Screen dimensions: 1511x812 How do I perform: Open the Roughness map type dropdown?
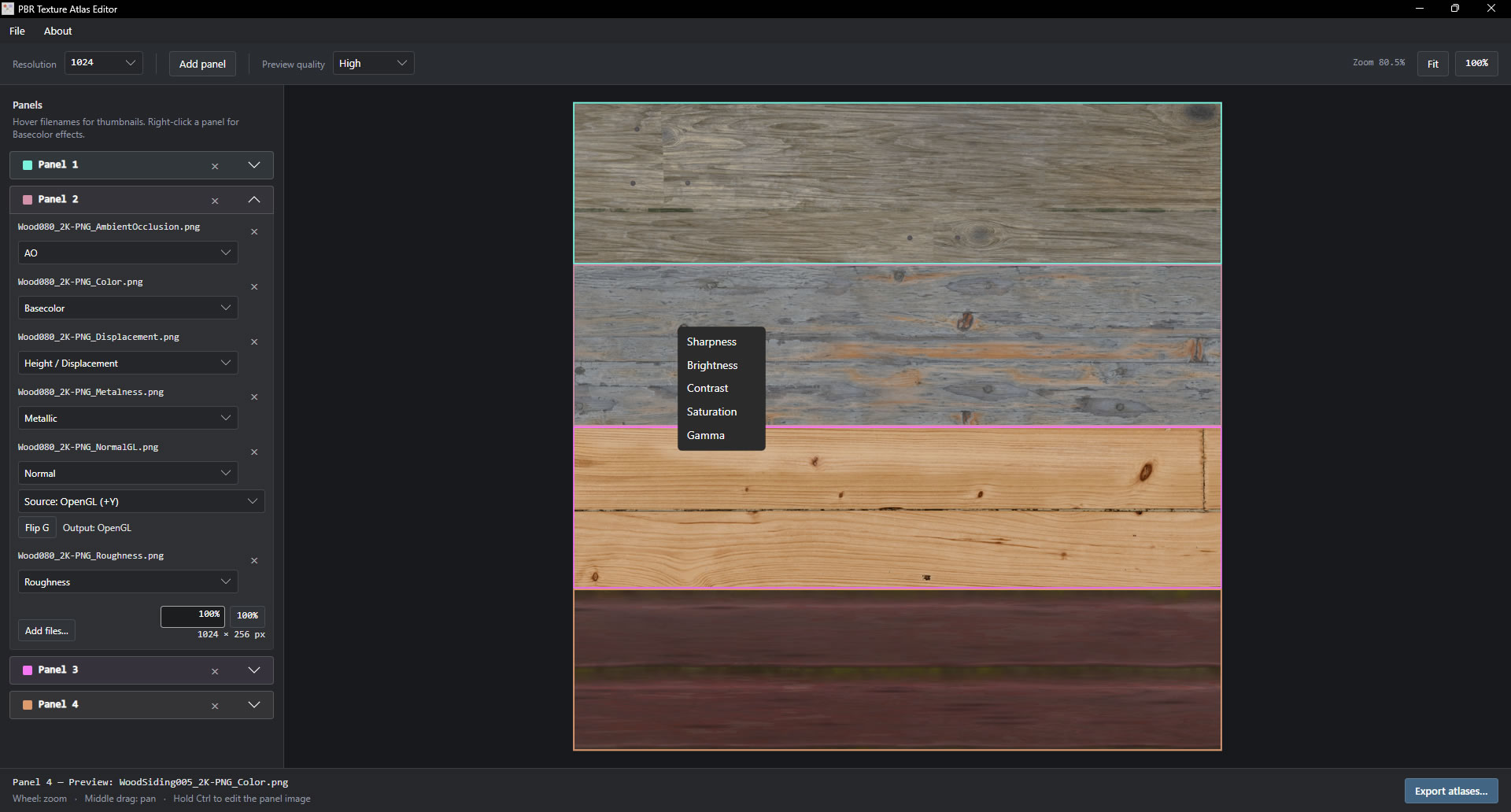pyautogui.click(x=127, y=581)
